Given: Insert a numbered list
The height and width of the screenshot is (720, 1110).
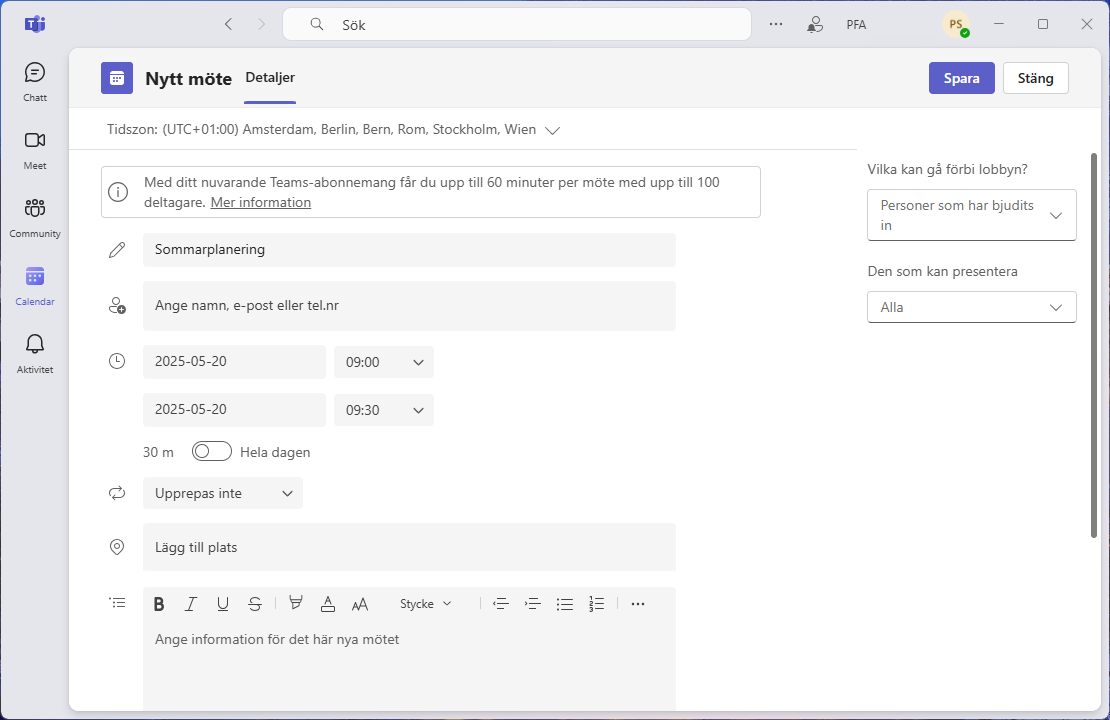Looking at the screenshot, I should (597, 603).
